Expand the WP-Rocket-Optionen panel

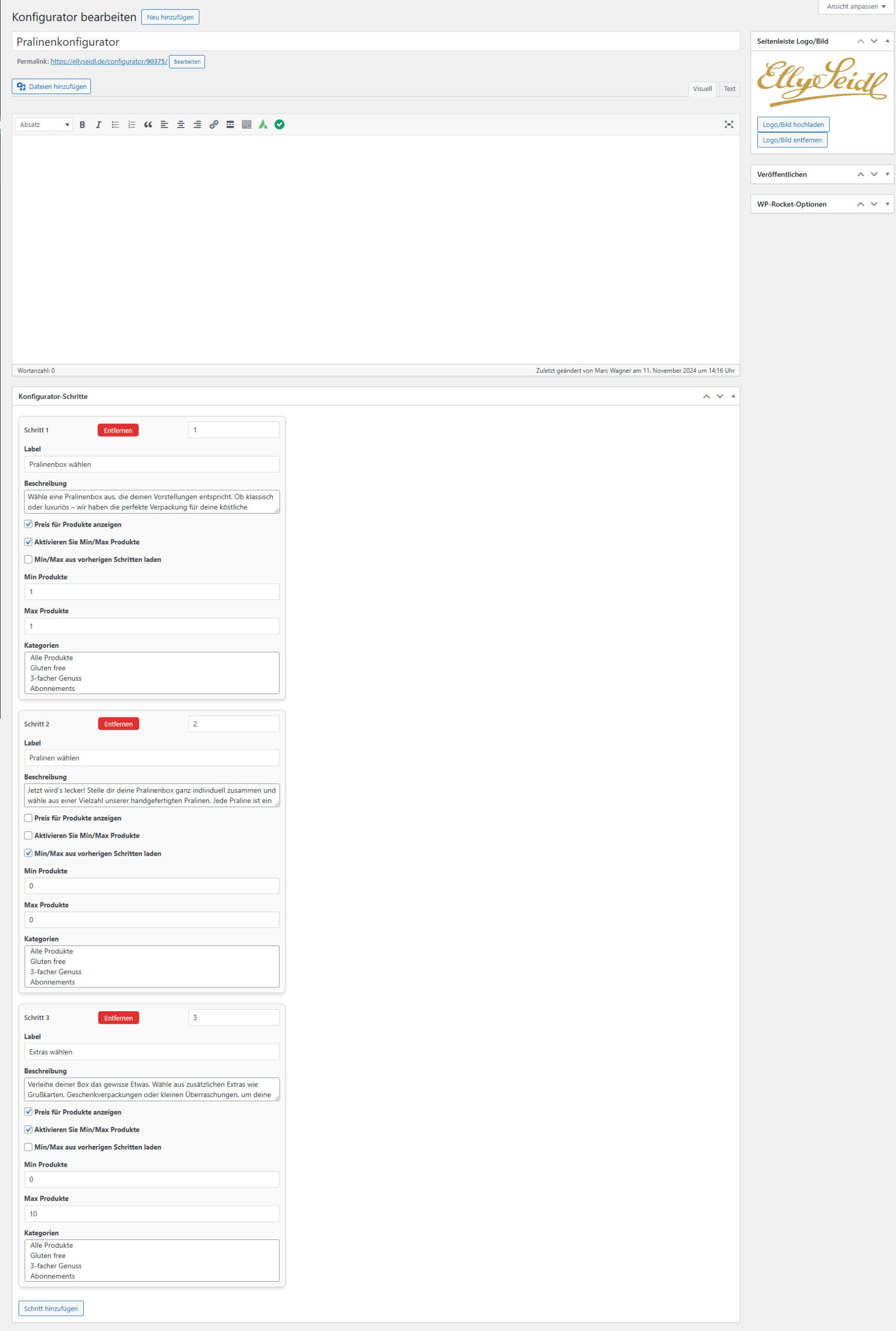coord(888,204)
